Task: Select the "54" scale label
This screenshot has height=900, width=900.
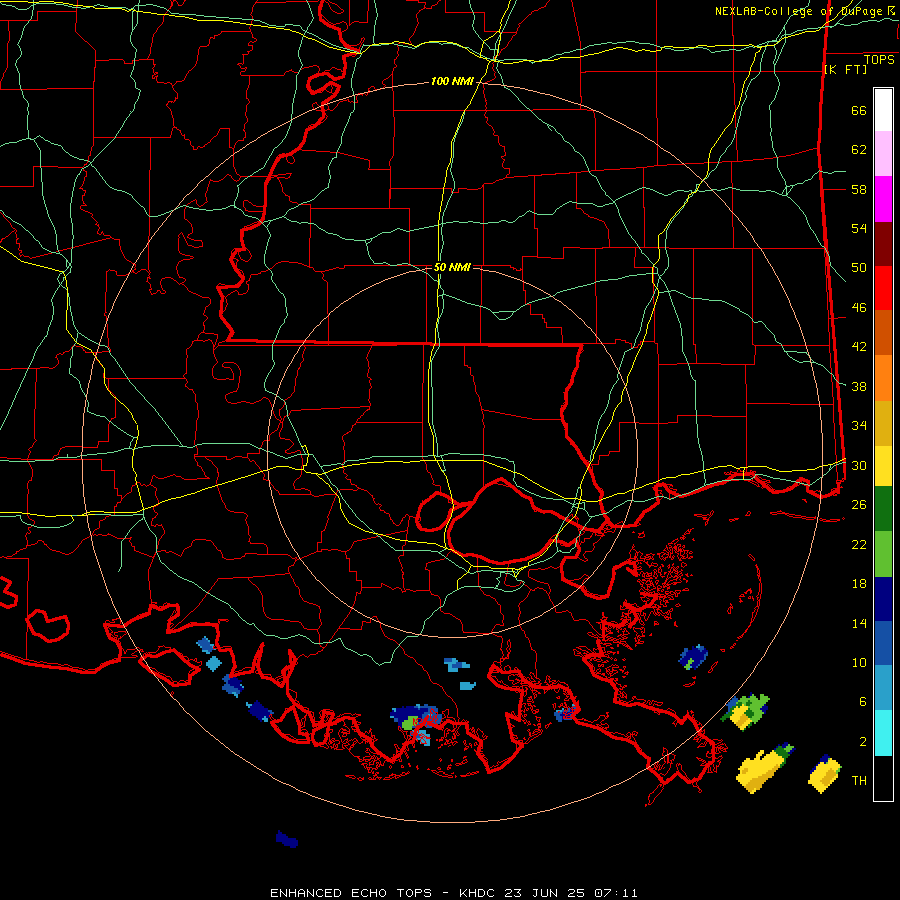Action: (859, 228)
